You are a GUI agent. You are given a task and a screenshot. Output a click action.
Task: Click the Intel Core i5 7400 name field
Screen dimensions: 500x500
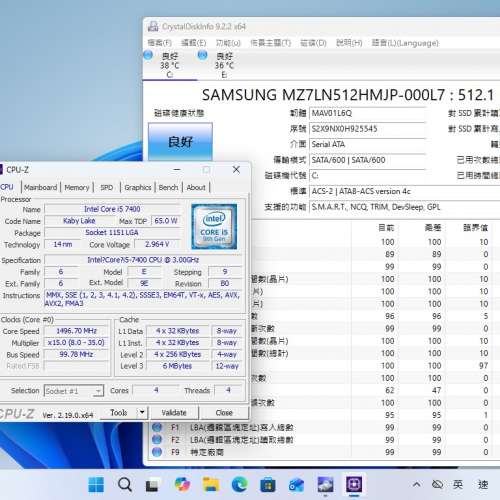click(112, 209)
